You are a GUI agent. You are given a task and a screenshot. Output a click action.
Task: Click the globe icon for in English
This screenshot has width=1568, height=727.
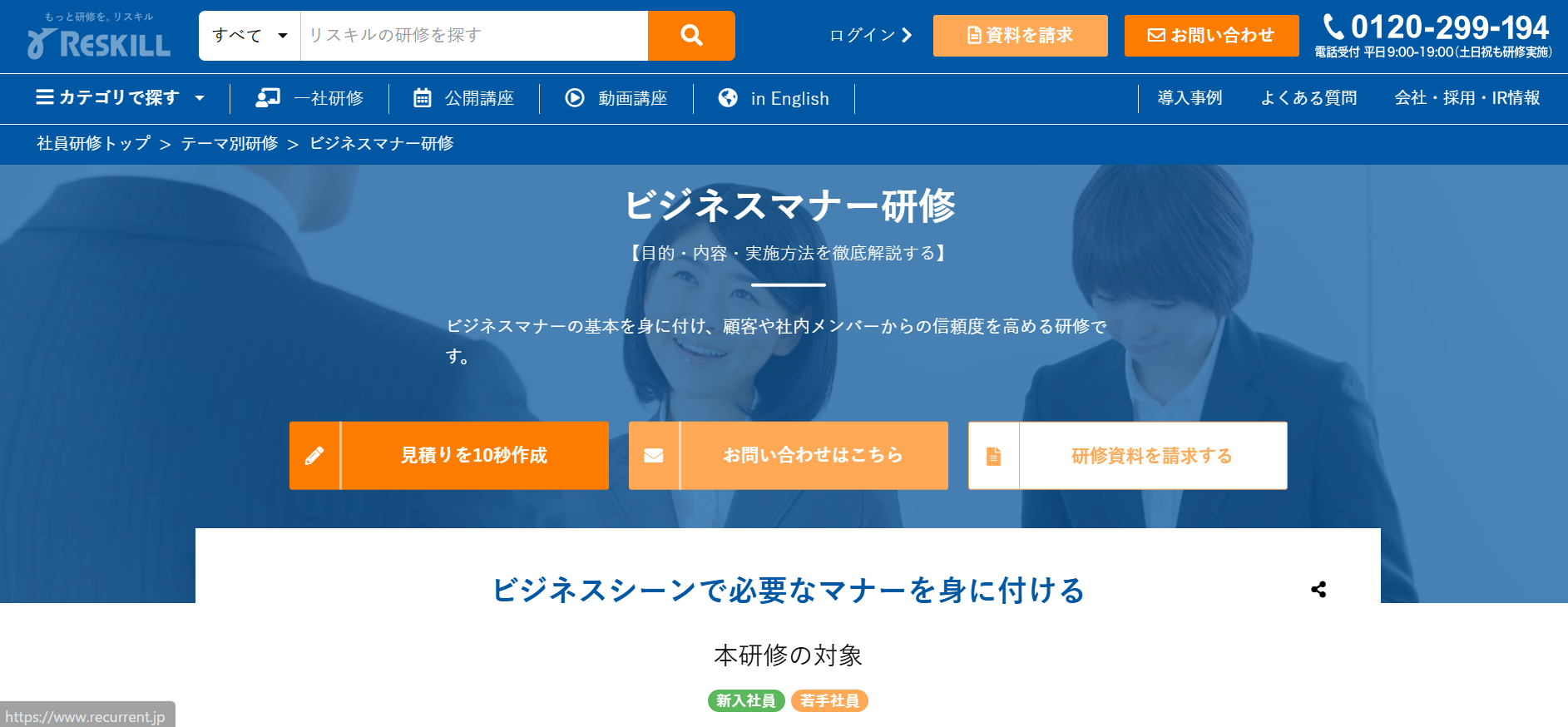click(728, 98)
